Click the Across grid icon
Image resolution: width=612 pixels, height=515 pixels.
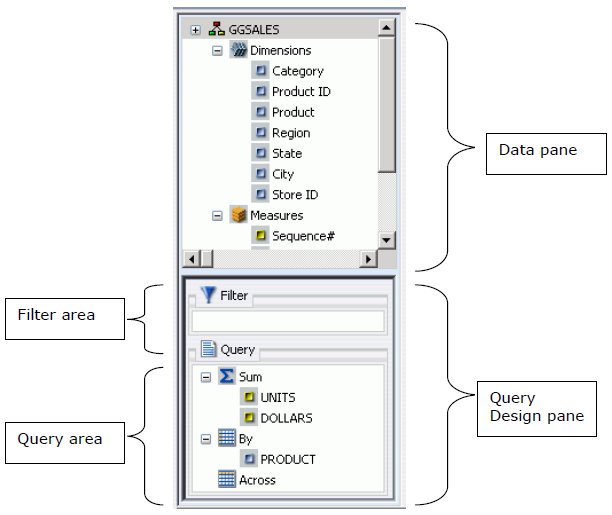(227, 479)
